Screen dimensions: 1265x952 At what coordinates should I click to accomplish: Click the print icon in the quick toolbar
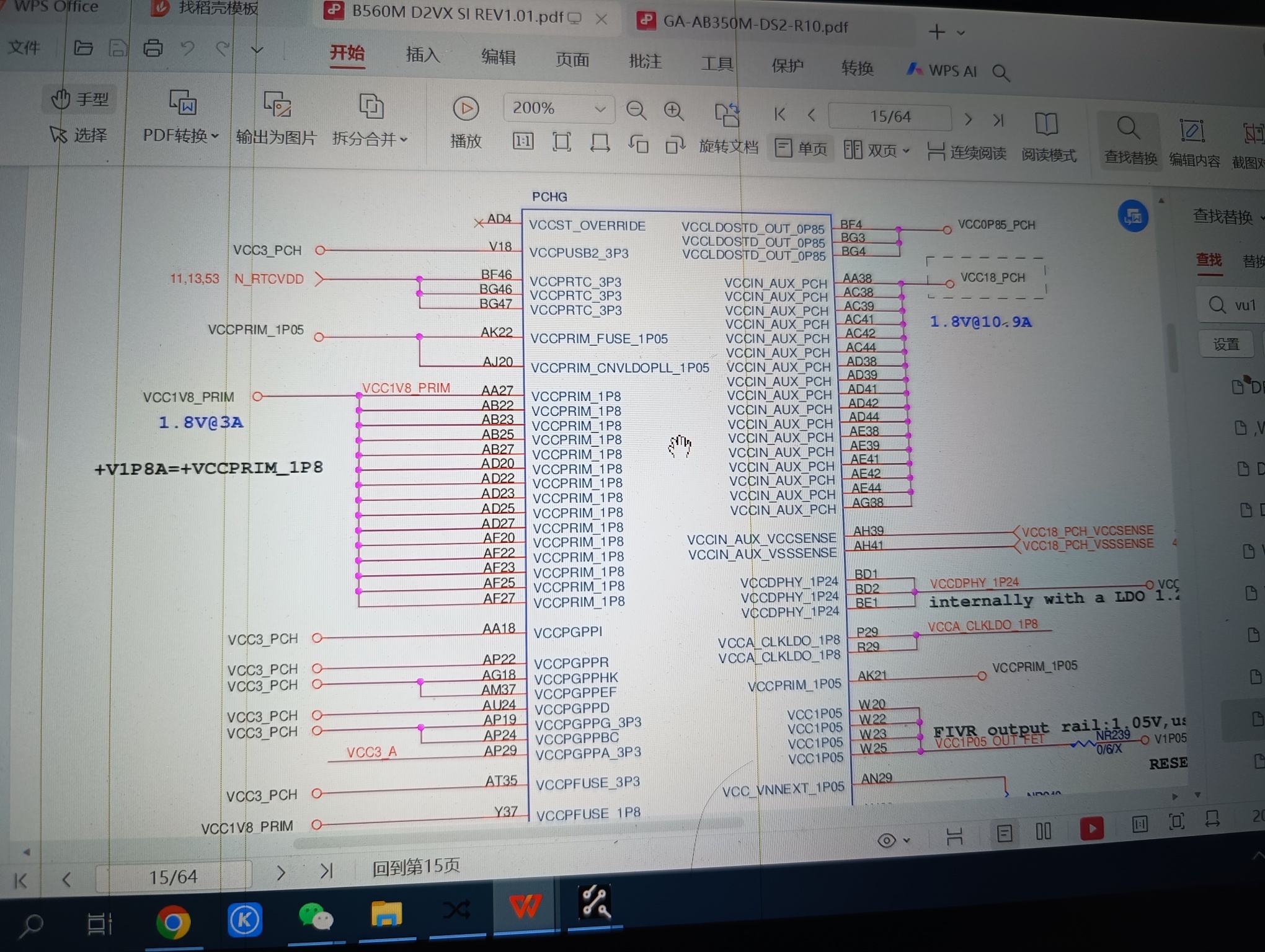click(153, 48)
